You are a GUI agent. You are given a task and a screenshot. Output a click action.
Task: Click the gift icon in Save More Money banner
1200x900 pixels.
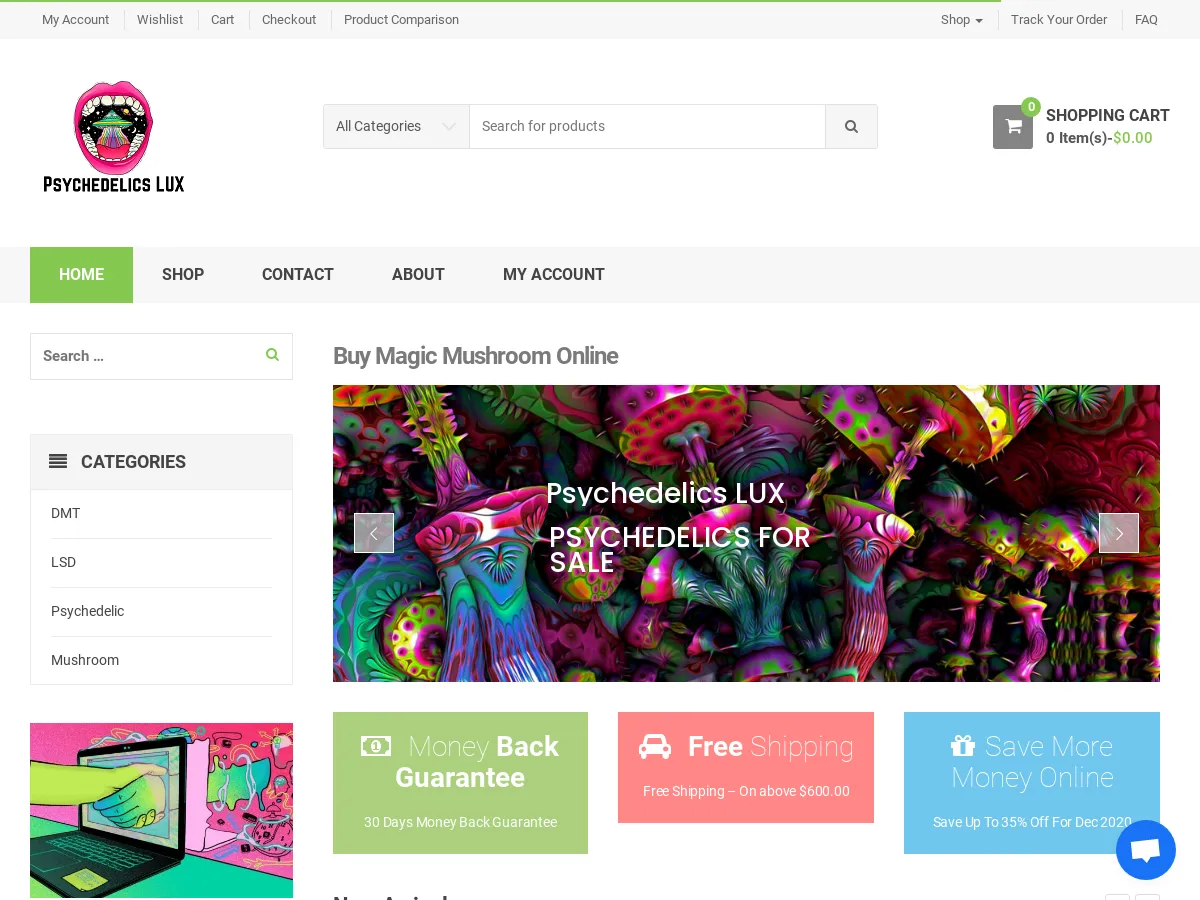[x=963, y=745]
